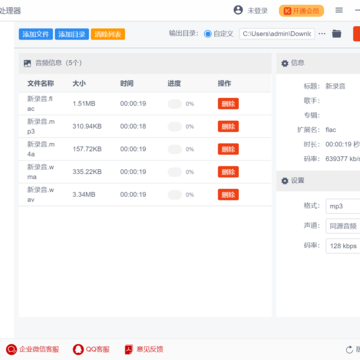The image size is (360, 360).
Task: Click the 音频信息 panel header icon
Action: coord(27,63)
